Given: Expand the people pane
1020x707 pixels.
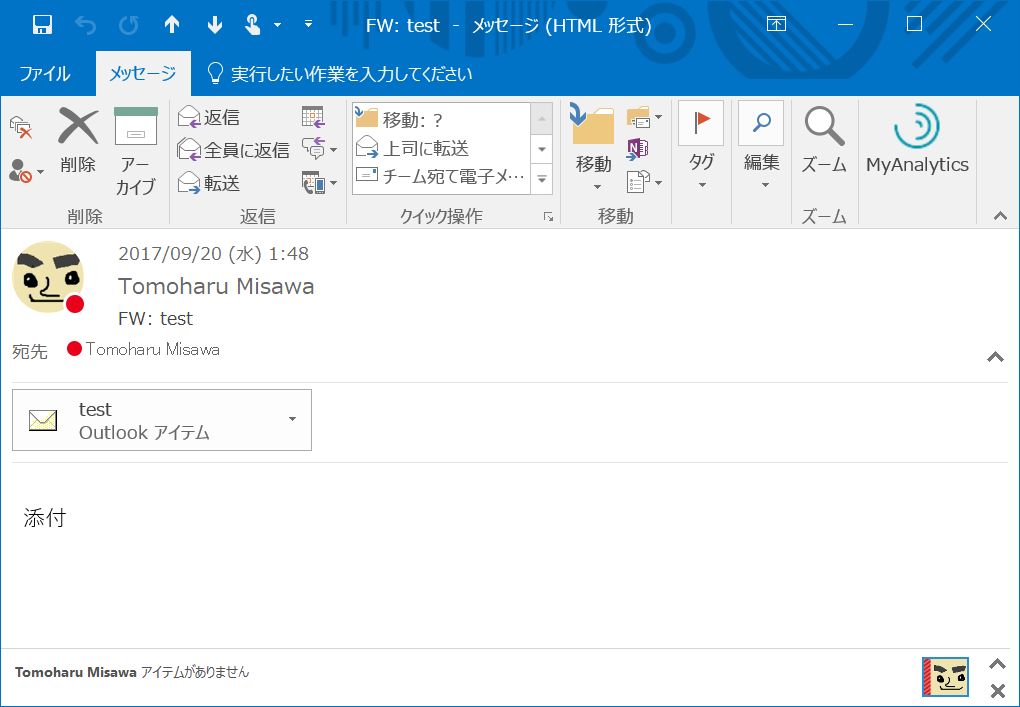Looking at the screenshot, I should (x=997, y=663).
